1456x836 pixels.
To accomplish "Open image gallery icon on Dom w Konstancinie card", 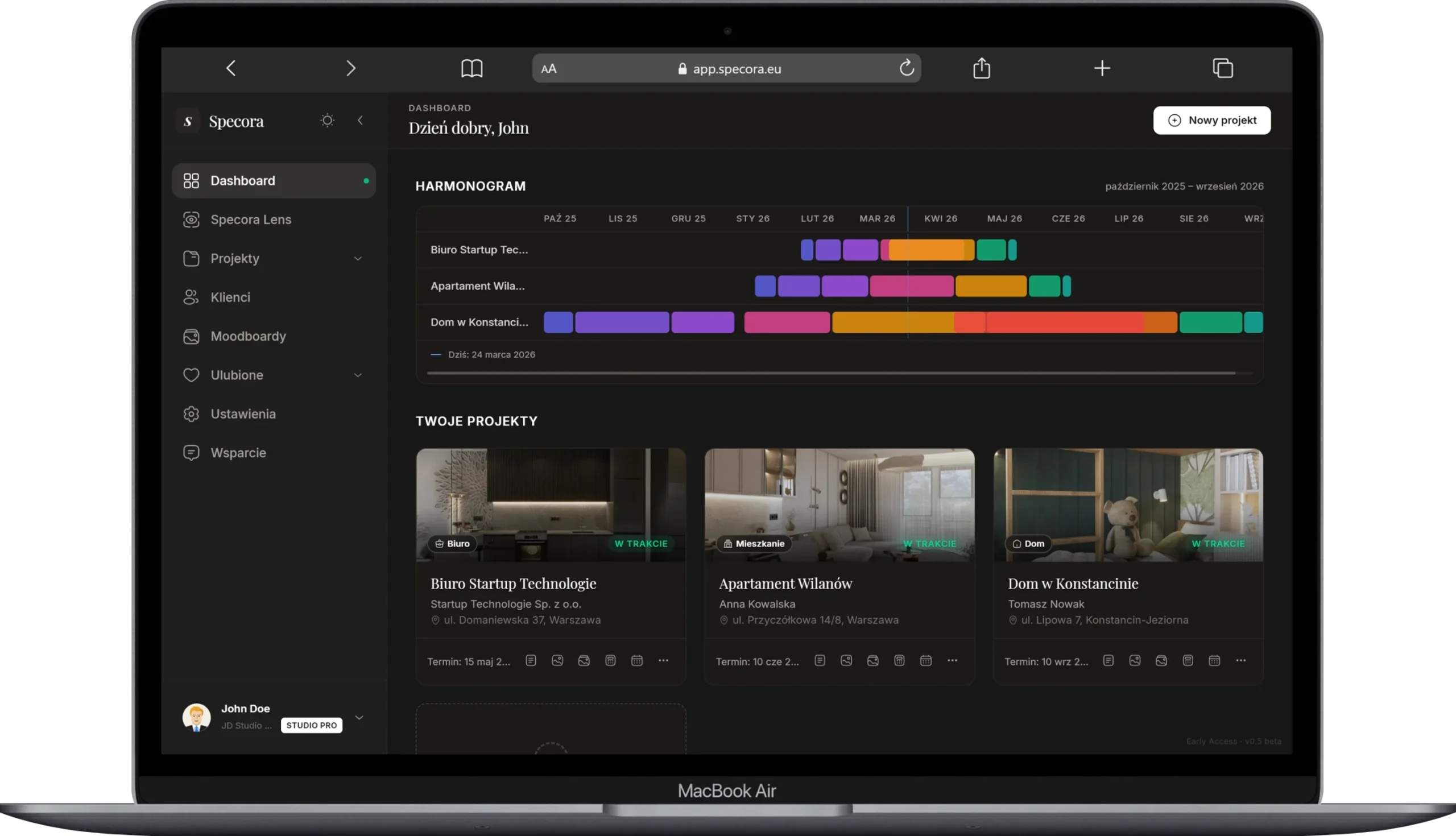I will point(1135,660).
